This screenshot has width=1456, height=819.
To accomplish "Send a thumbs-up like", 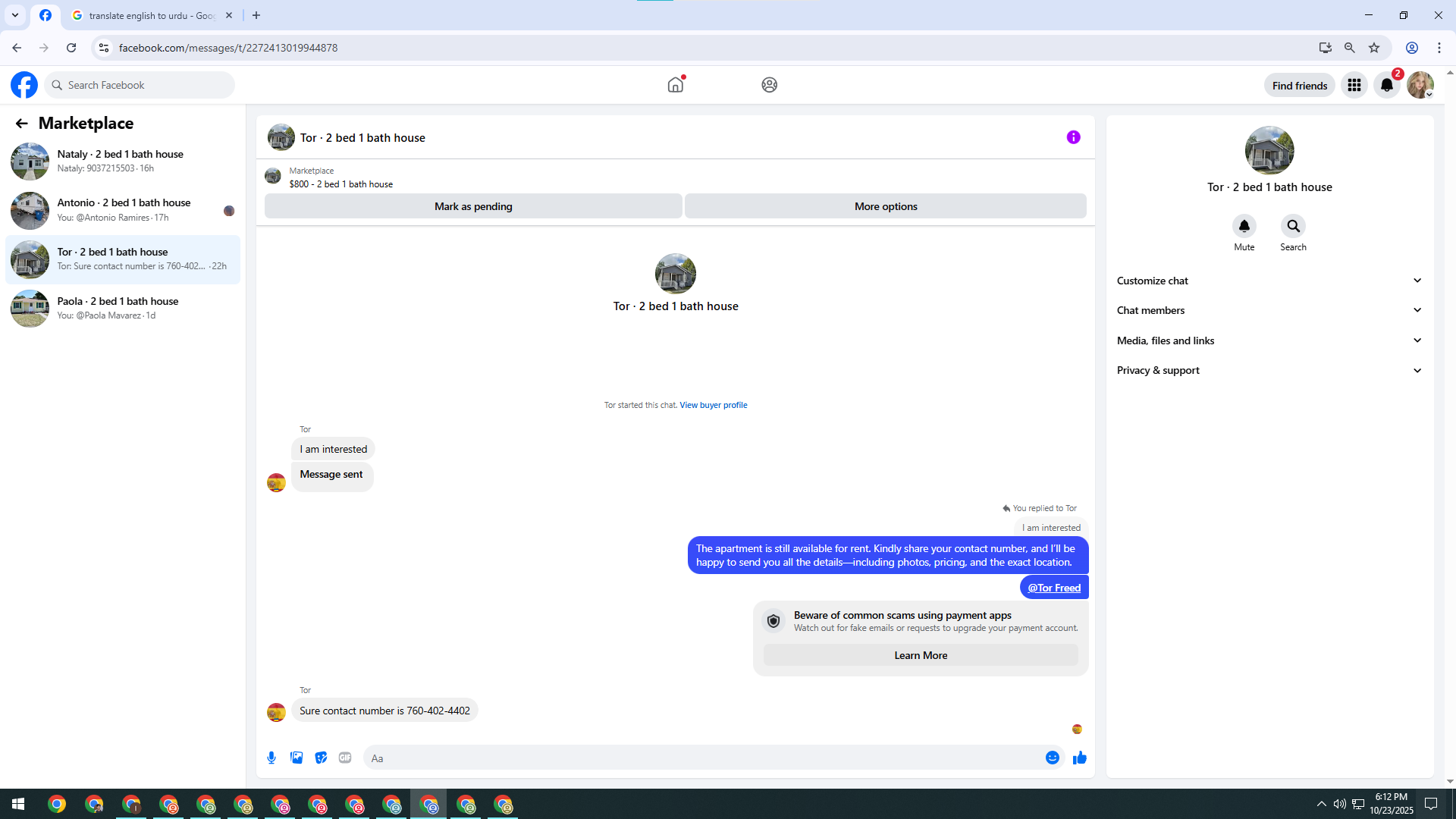I will point(1080,758).
